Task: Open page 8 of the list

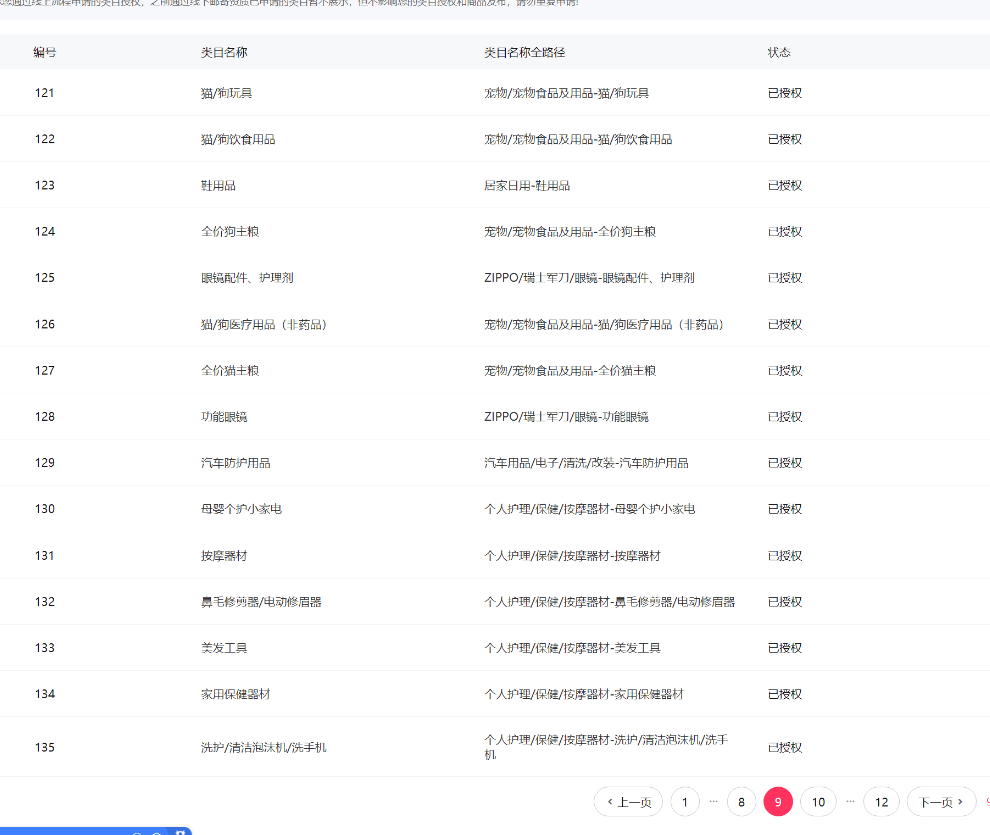Action: click(741, 802)
